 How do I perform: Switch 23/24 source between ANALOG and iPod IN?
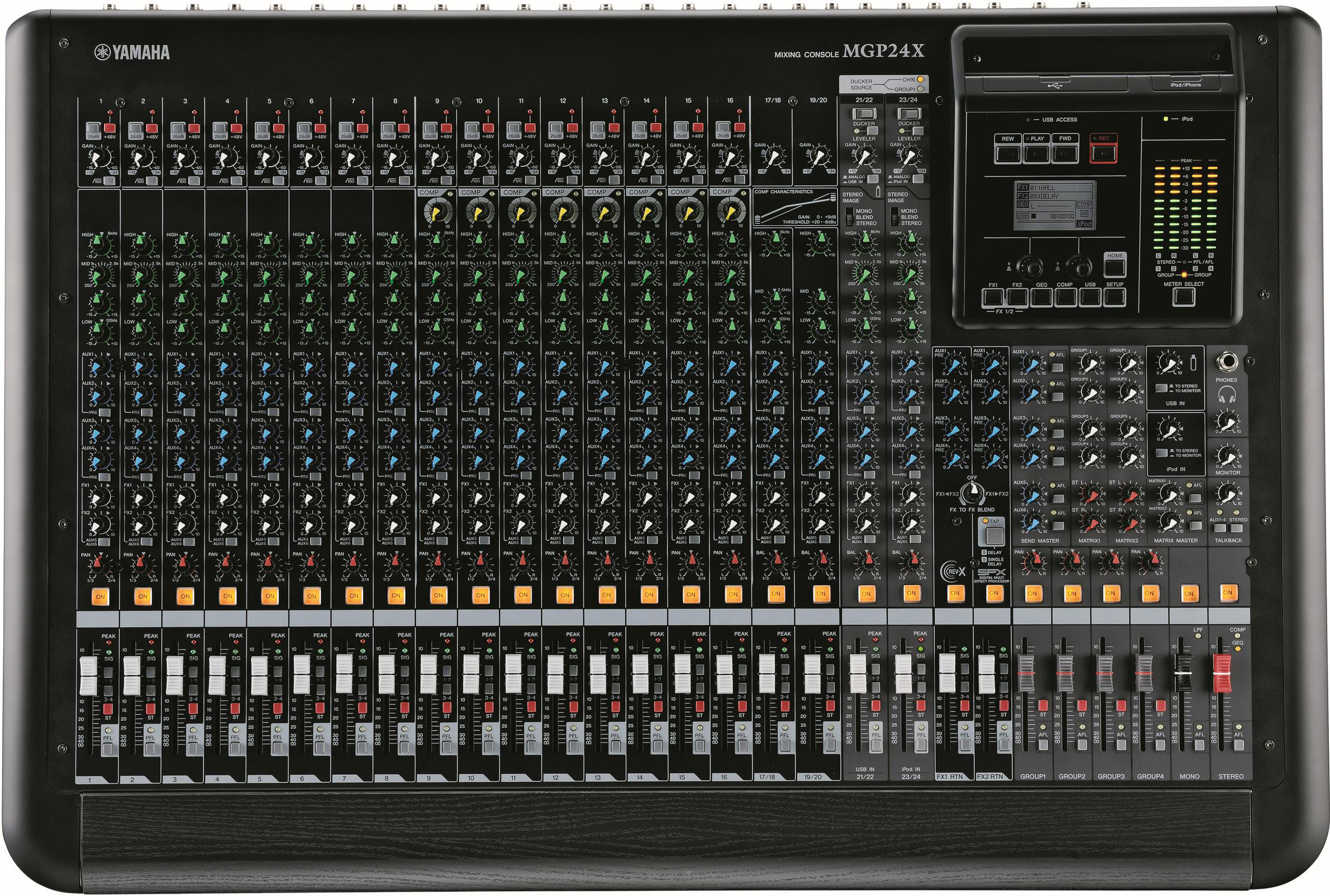[x=918, y=179]
